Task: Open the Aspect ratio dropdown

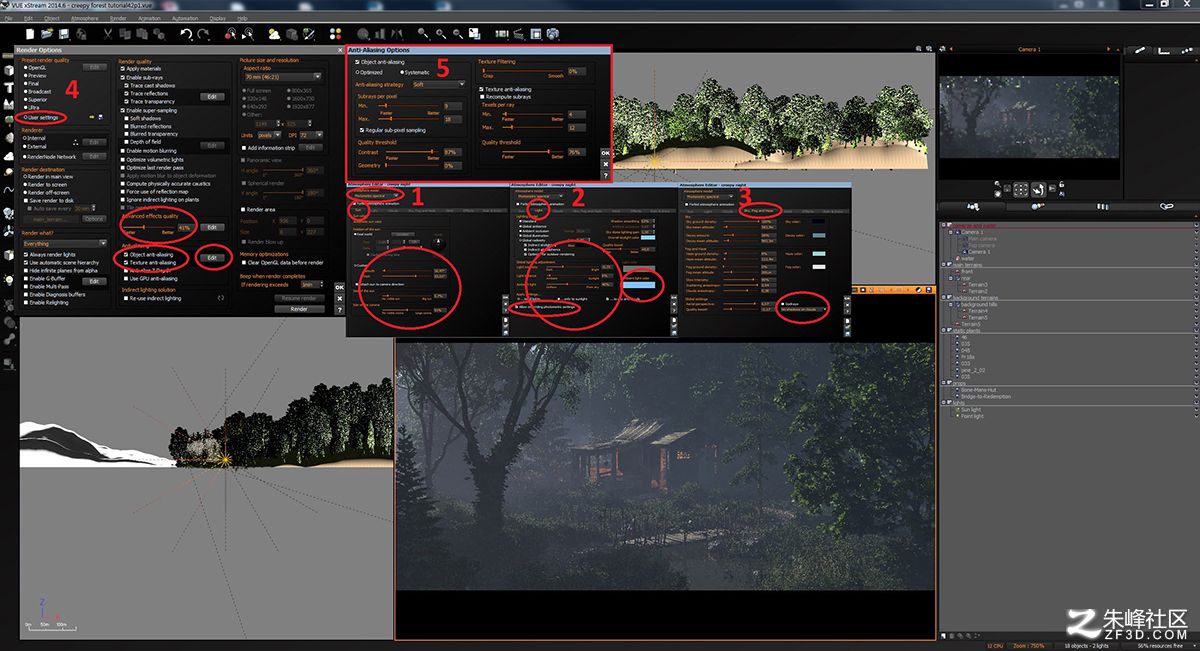Action: click(x=283, y=76)
